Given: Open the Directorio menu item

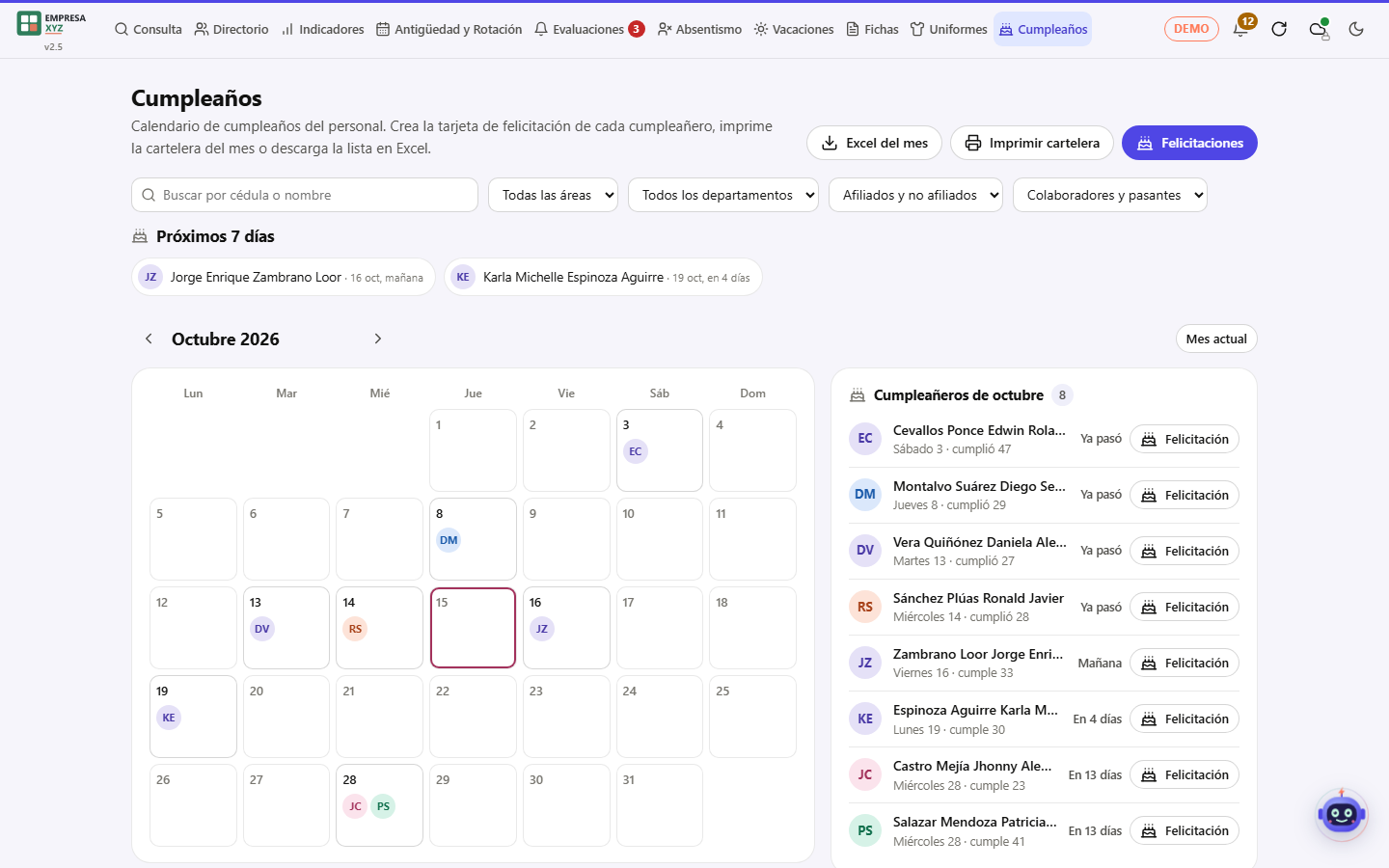Looking at the screenshot, I should [231, 29].
